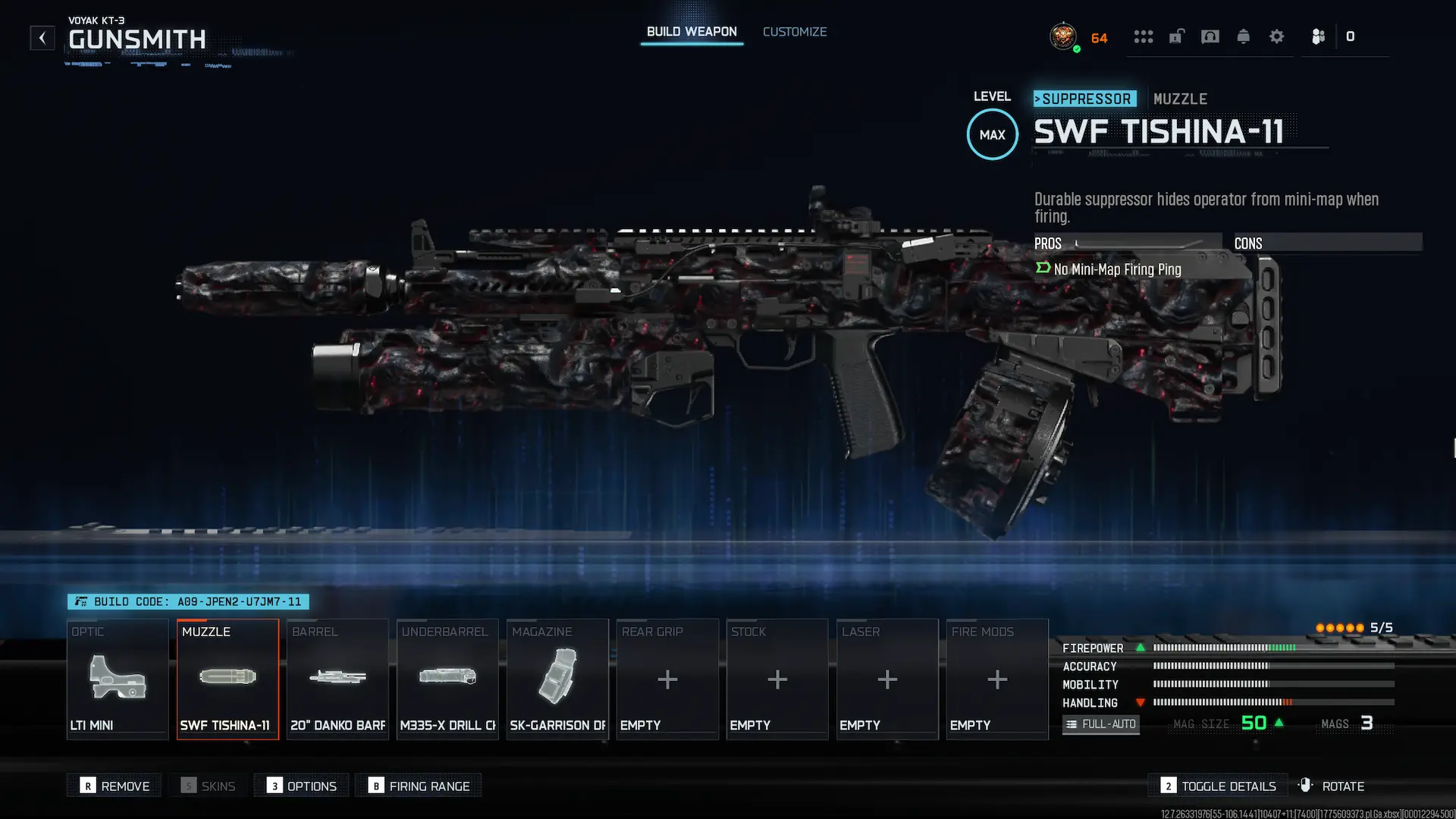1456x819 pixels.
Task: Open the headset voice chat icon
Action: coord(1210,36)
